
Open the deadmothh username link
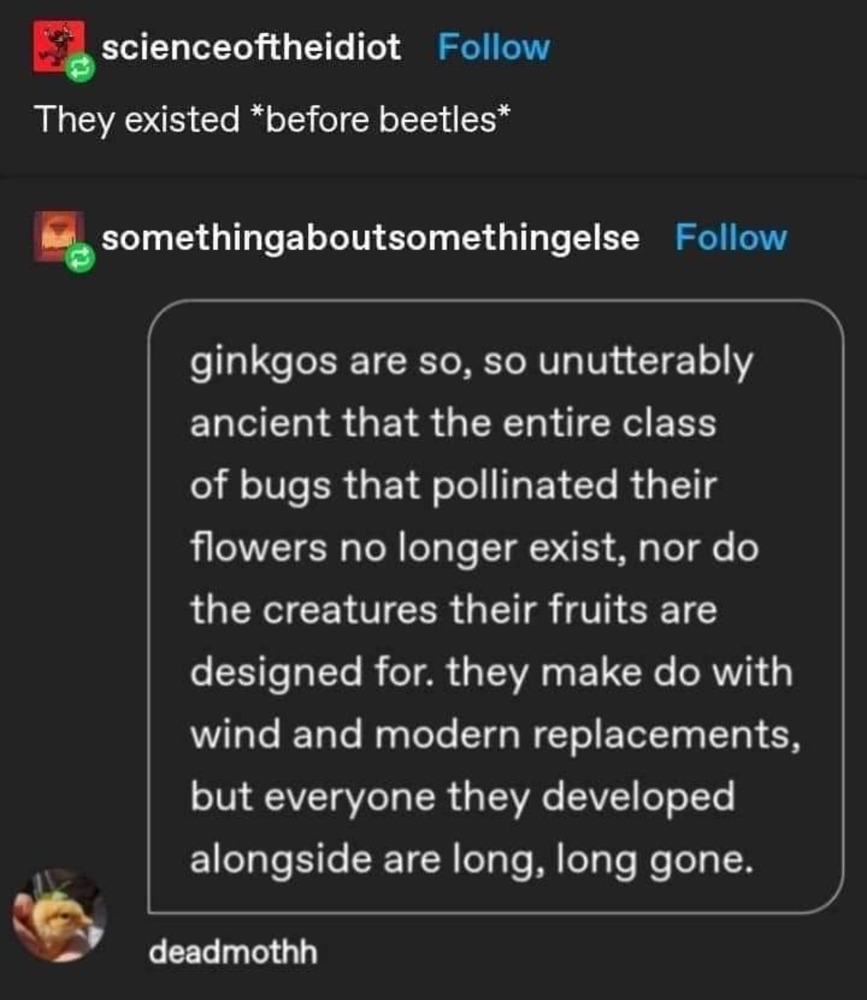pos(233,952)
